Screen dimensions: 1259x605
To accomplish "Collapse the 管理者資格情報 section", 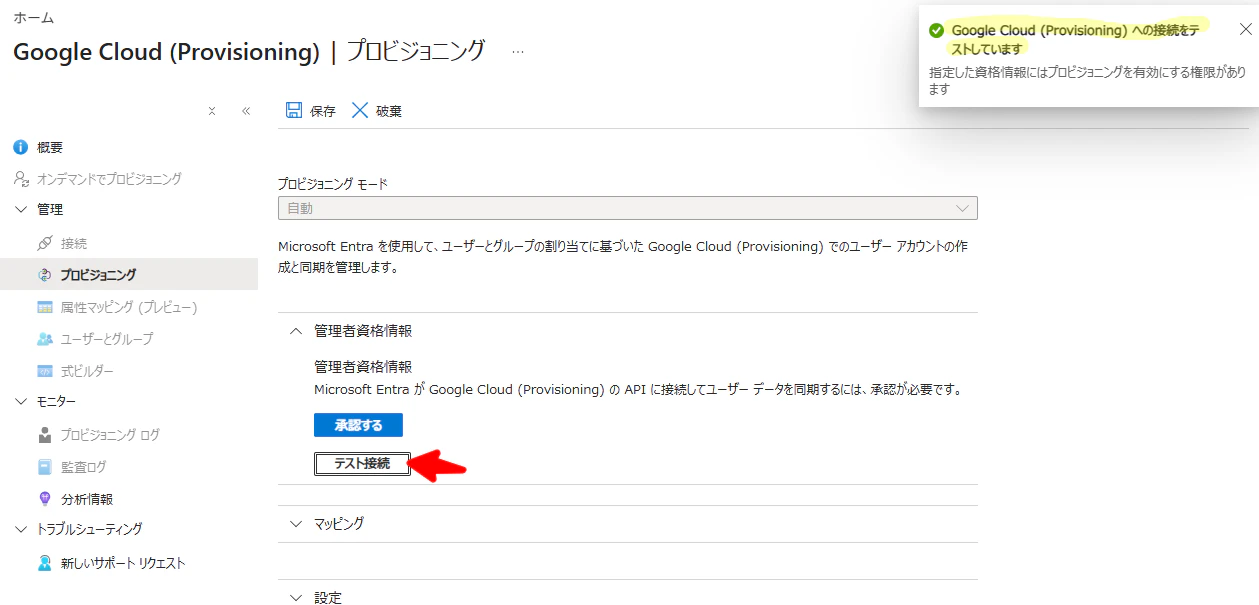I will (295, 331).
